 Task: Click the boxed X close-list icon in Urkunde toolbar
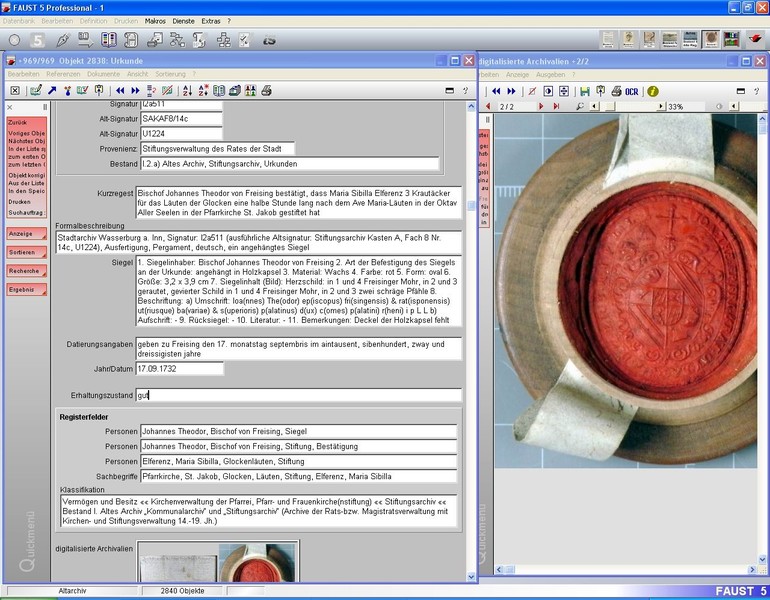click(15, 90)
